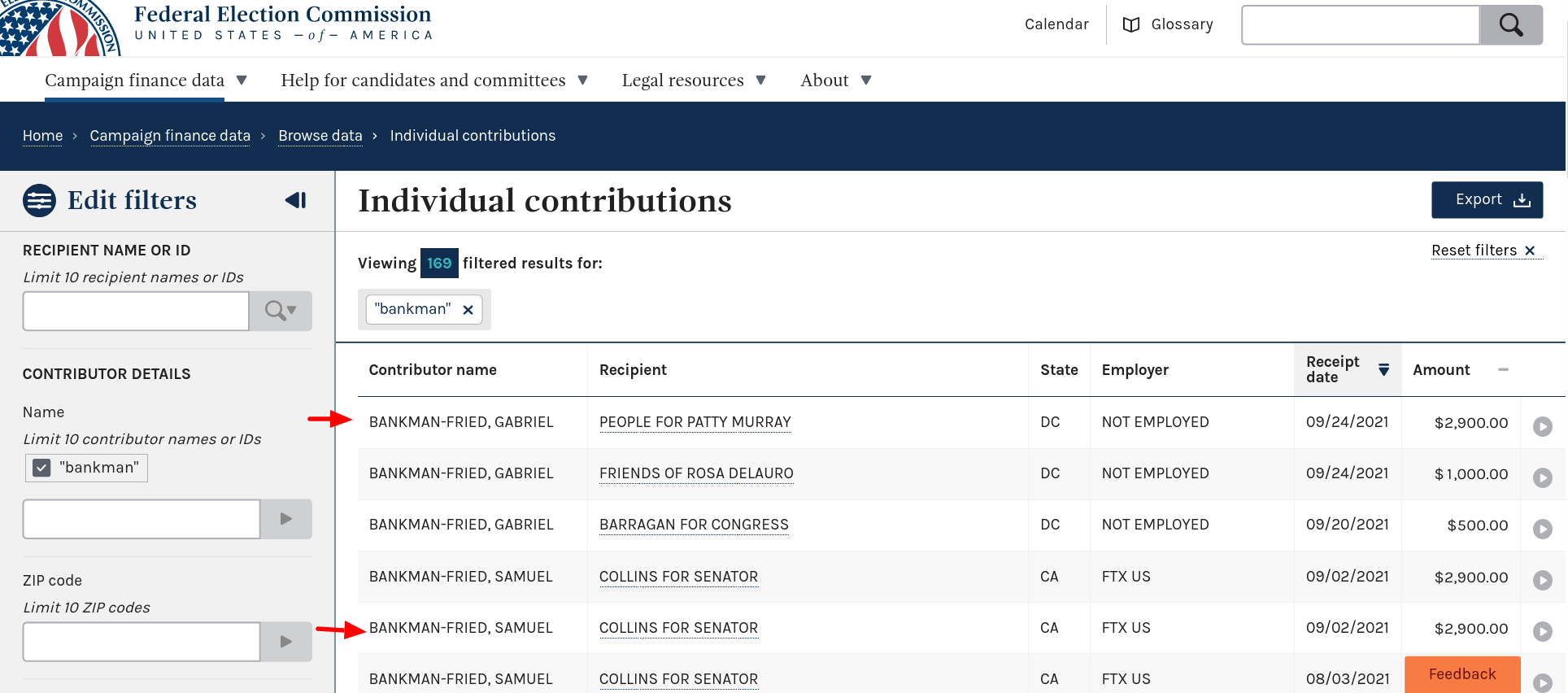
Task: Focus the ZIP code input field
Action: (x=142, y=642)
